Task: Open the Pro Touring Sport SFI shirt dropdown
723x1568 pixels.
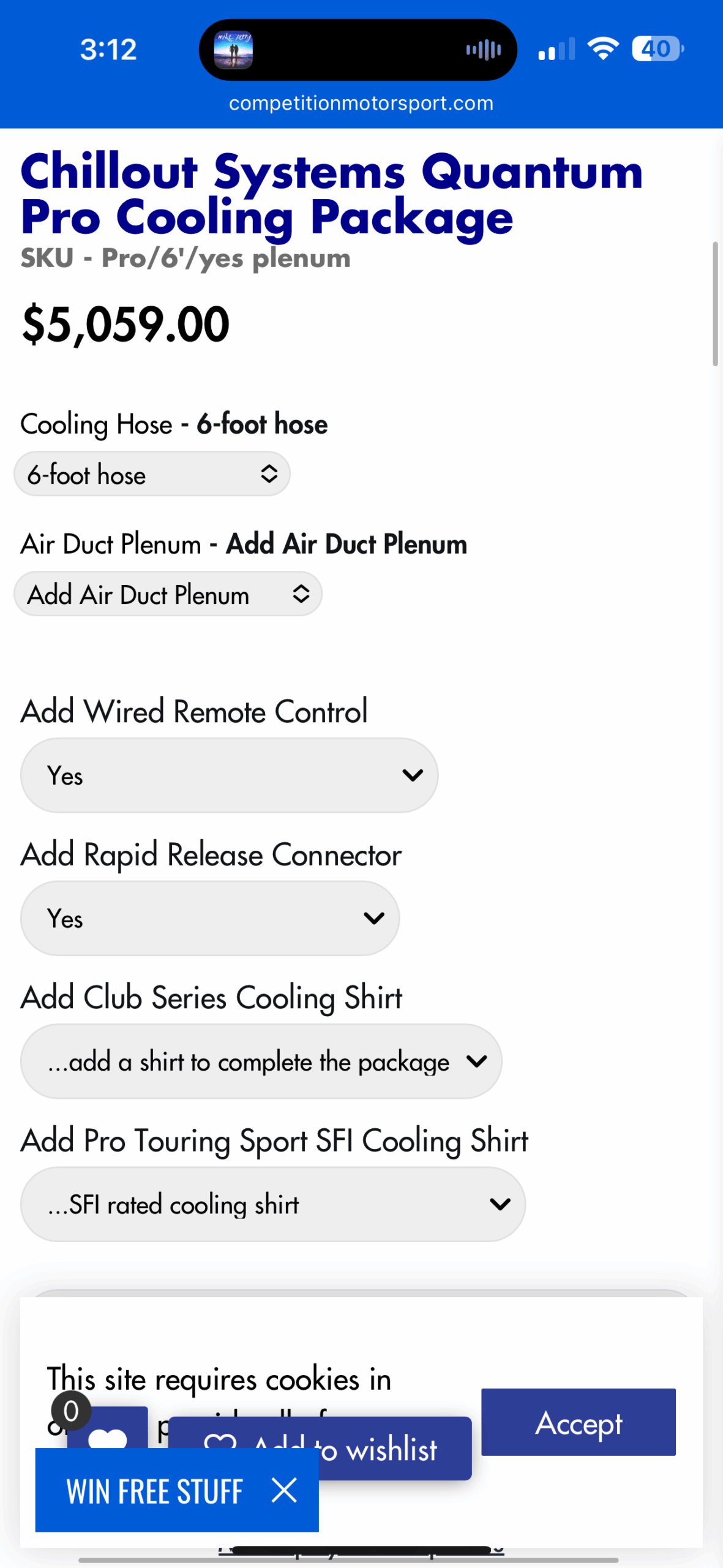Action: pos(273,1204)
